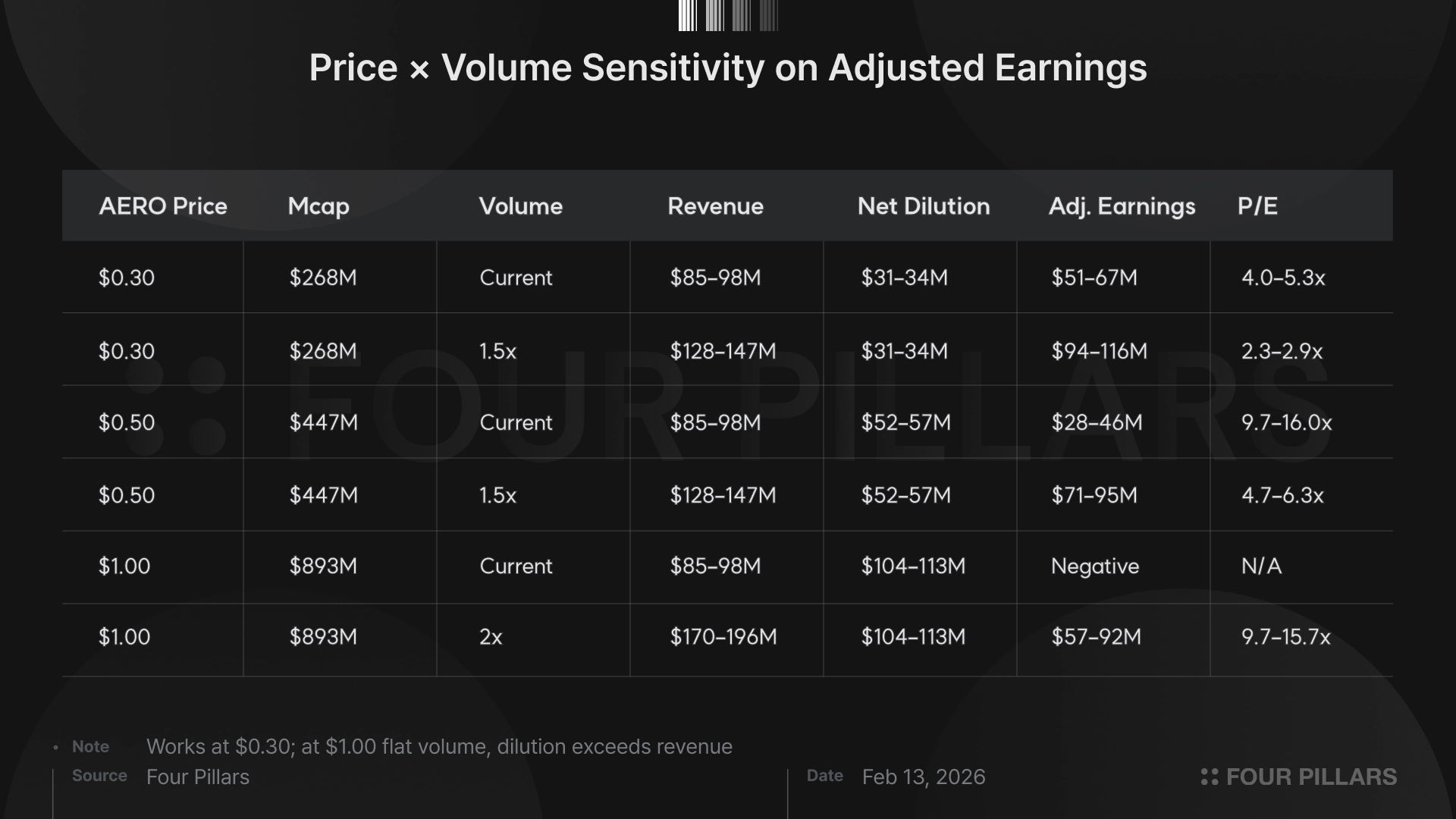
Task: Click the Four Pillars dots logo icon
Action: [x=1210, y=777]
